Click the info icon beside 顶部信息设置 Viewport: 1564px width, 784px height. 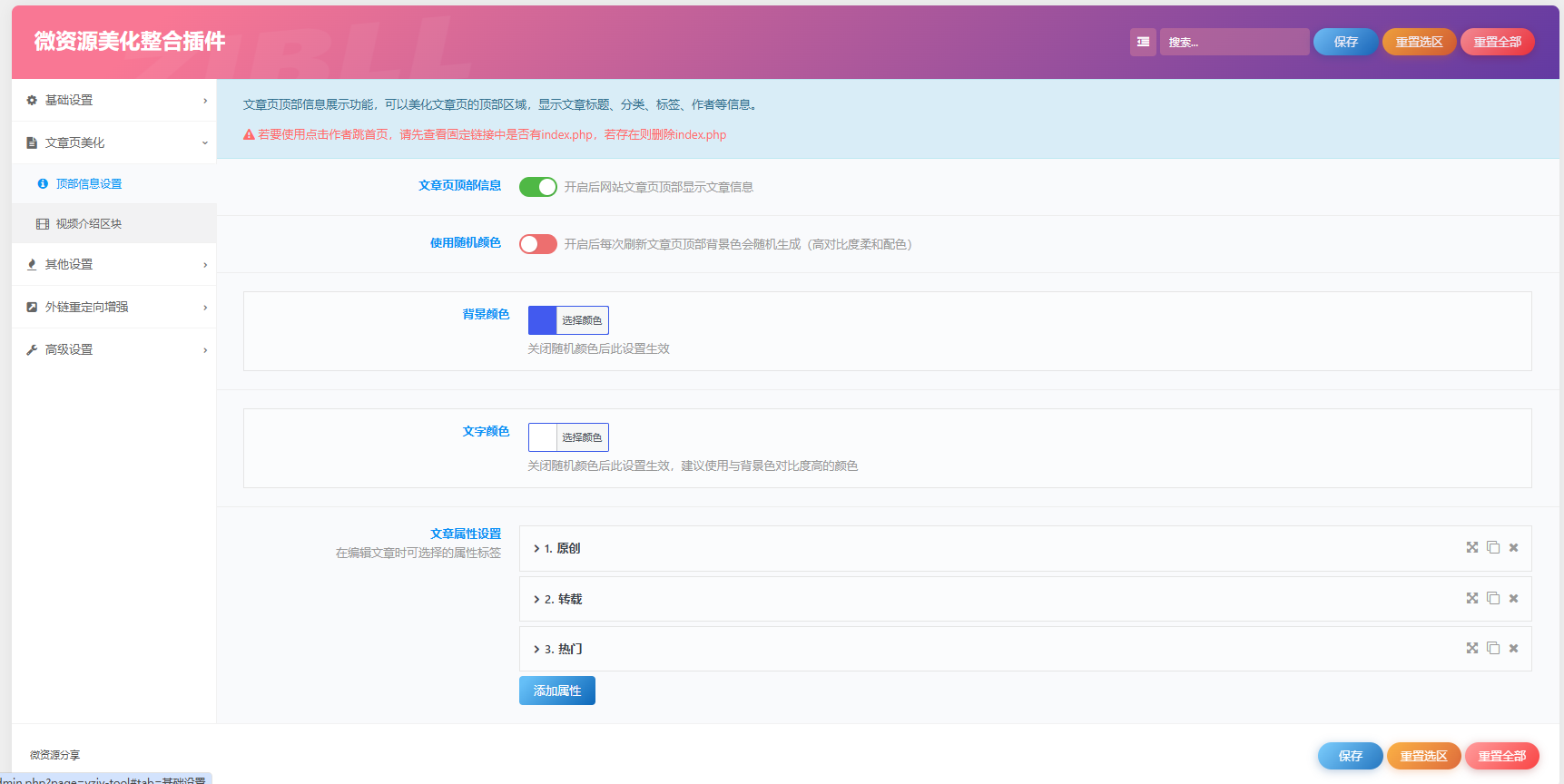[43, 183]
